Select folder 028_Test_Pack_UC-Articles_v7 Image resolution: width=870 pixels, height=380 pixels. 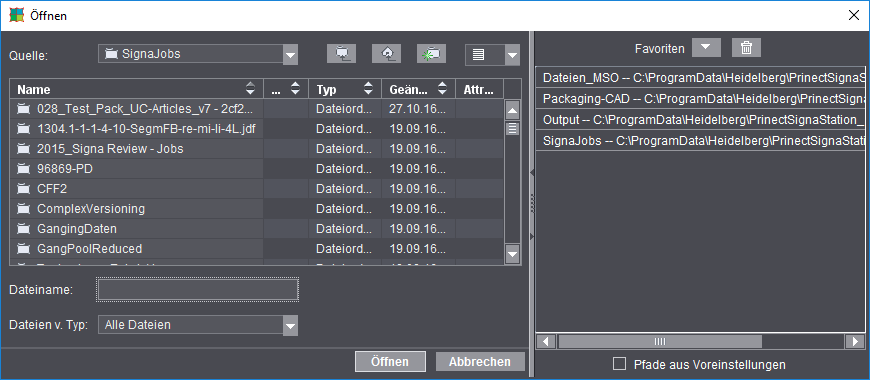(x=136, y=109)
